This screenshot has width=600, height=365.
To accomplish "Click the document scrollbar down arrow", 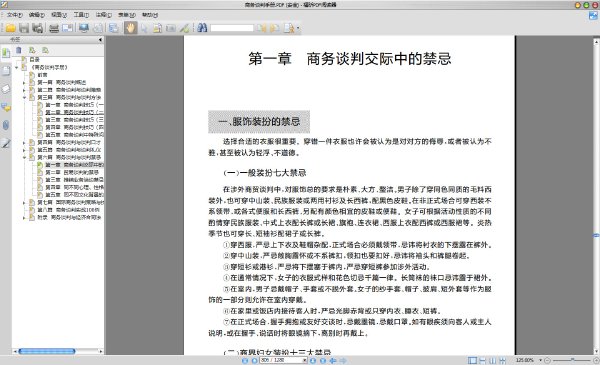I will coord(596,351).
